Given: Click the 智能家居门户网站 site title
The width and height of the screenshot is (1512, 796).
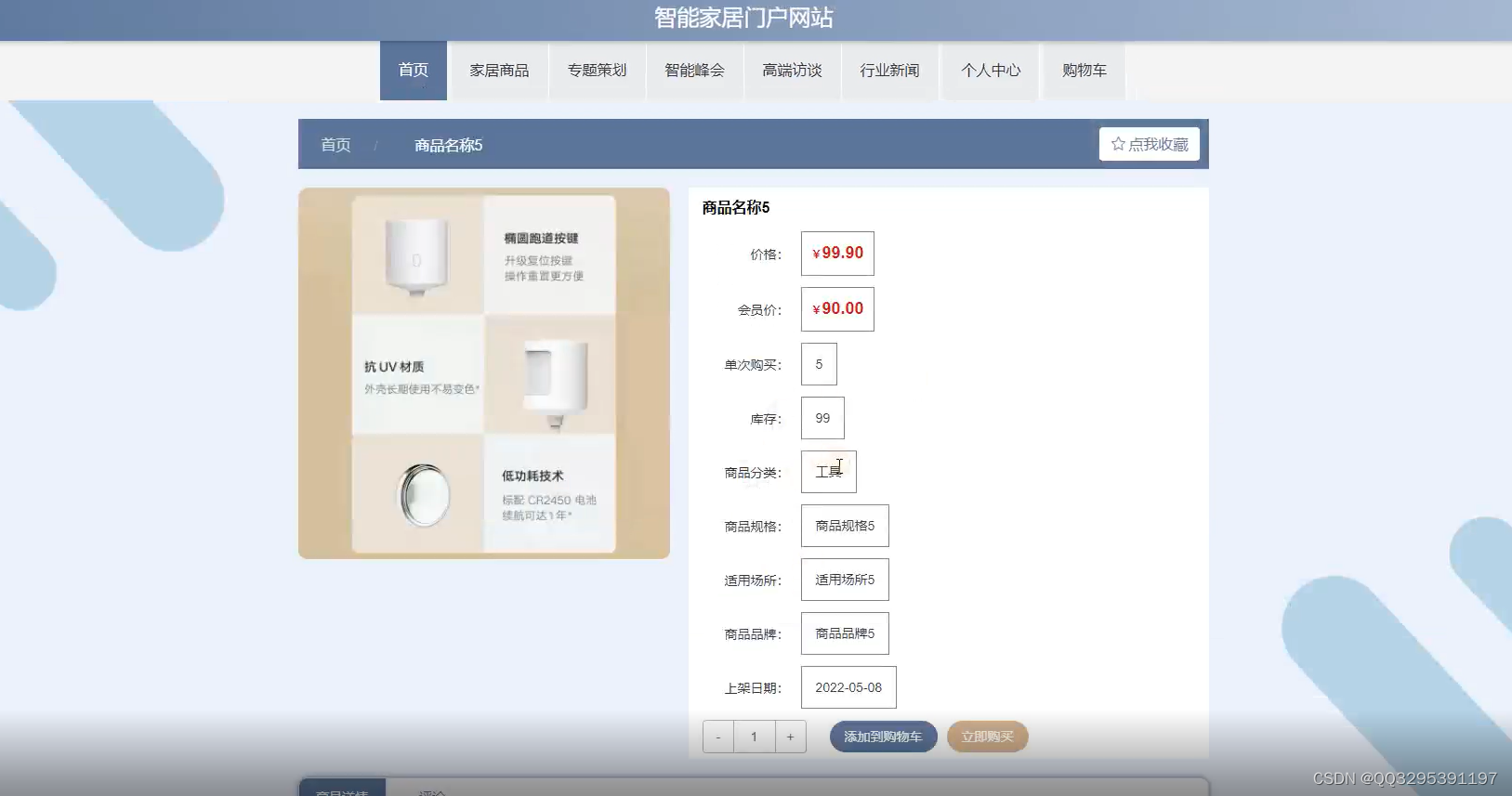Looking at the screenshot, I should point(743,18).
